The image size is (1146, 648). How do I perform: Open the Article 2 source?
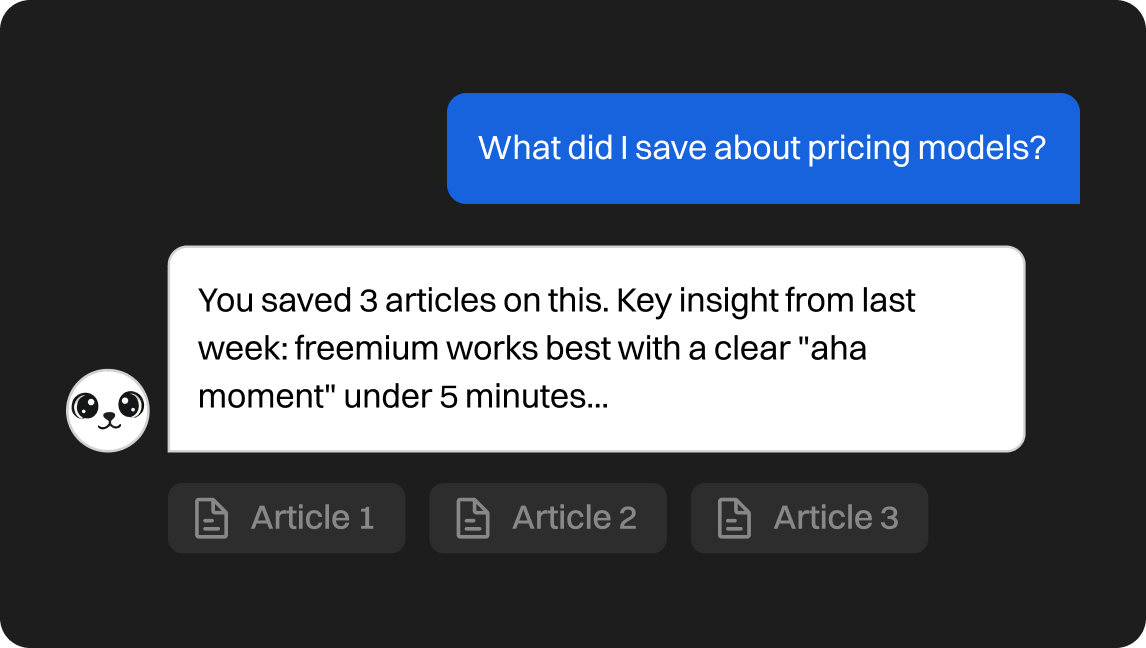tap(547, 518)
